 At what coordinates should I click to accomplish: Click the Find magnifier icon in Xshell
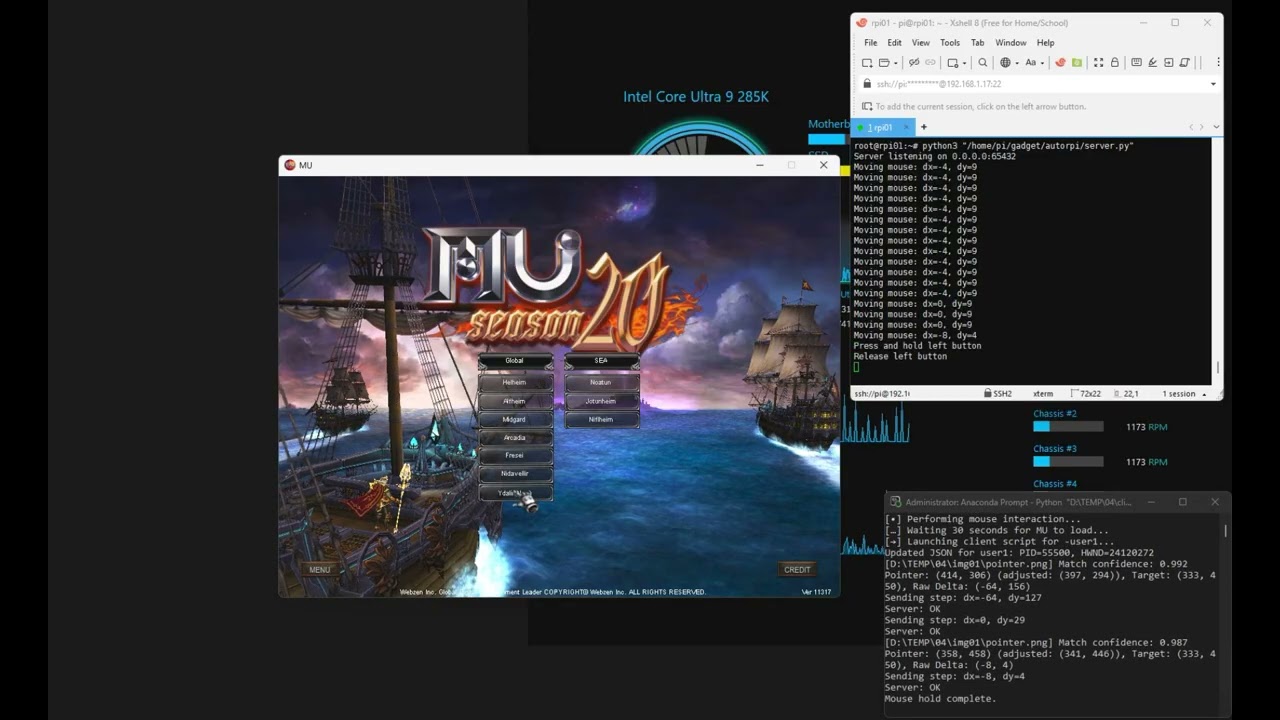tap(983, 62)
